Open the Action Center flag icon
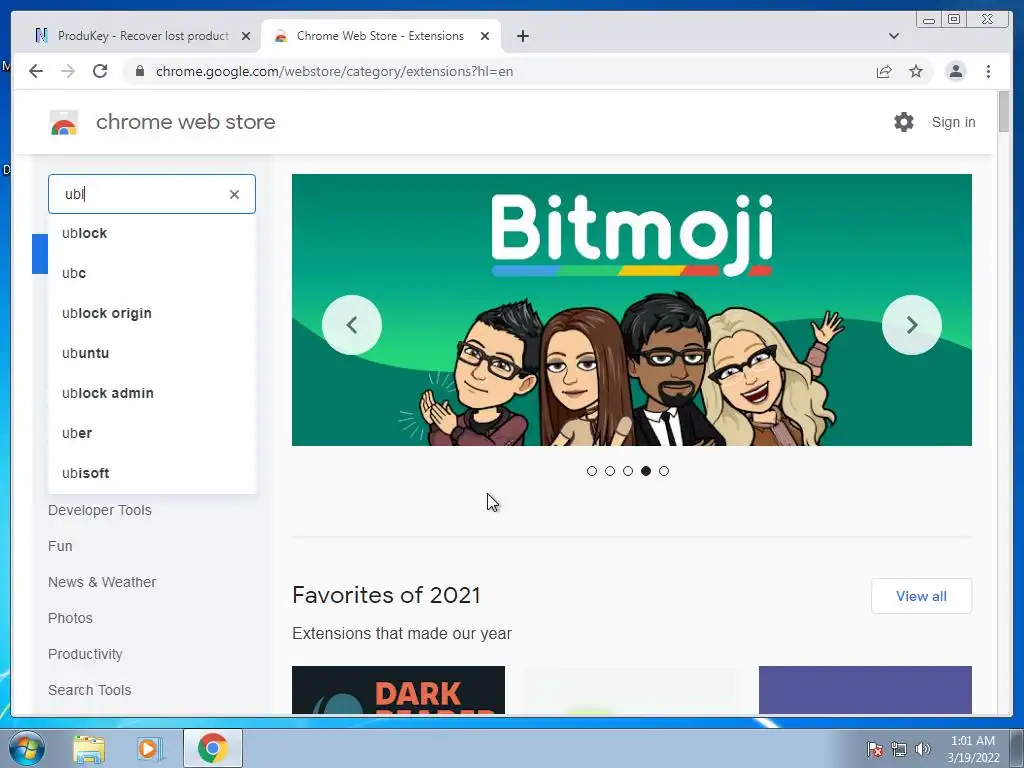 875,749
